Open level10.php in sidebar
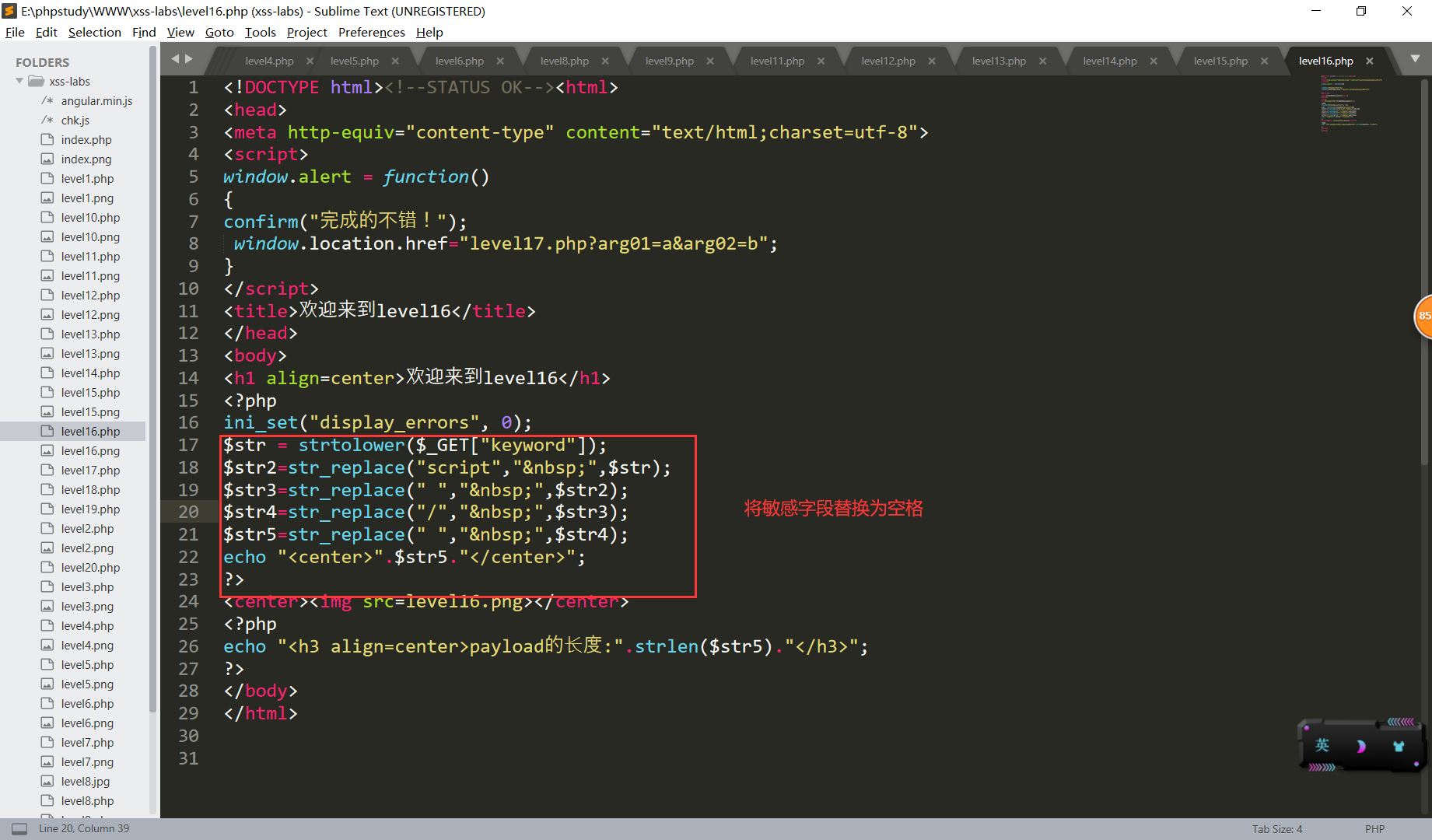The image size is (1432, 840). tap(90, 218)
